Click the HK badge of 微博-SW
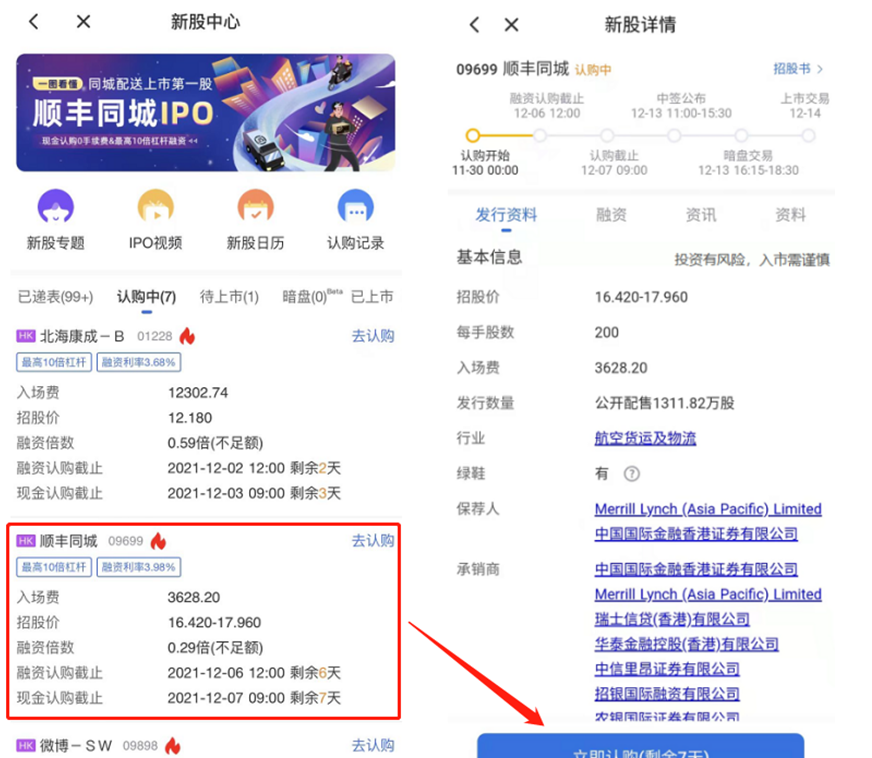This screenshot has height=758, width=872. 26,745
